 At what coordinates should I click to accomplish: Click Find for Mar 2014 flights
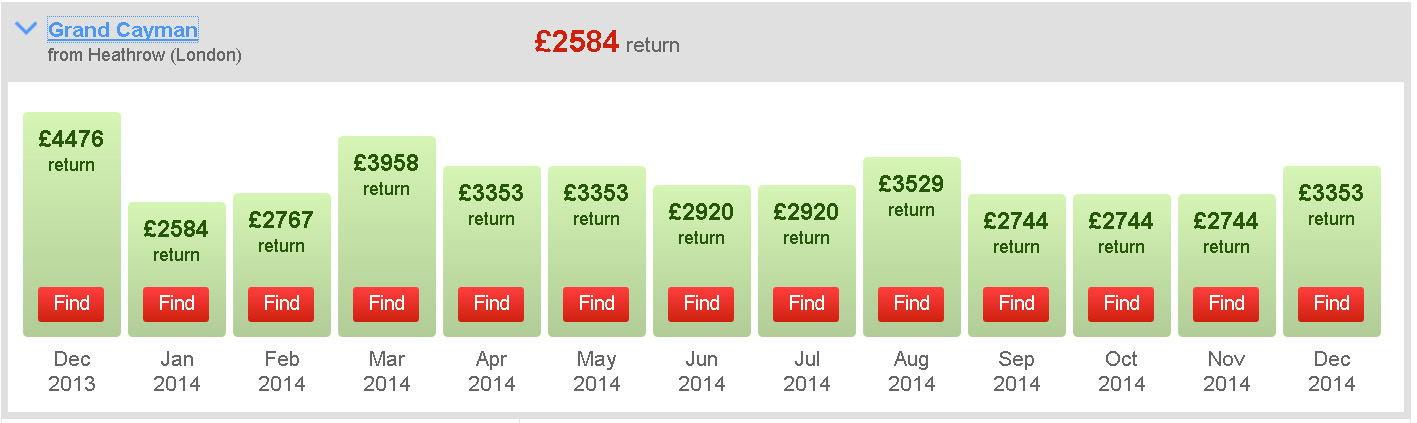point(387,304)
